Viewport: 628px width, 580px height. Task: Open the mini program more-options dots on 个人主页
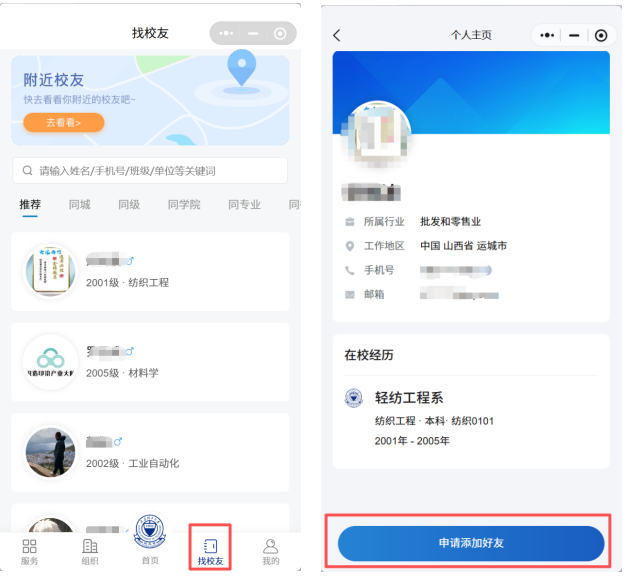tap(547, 35)
